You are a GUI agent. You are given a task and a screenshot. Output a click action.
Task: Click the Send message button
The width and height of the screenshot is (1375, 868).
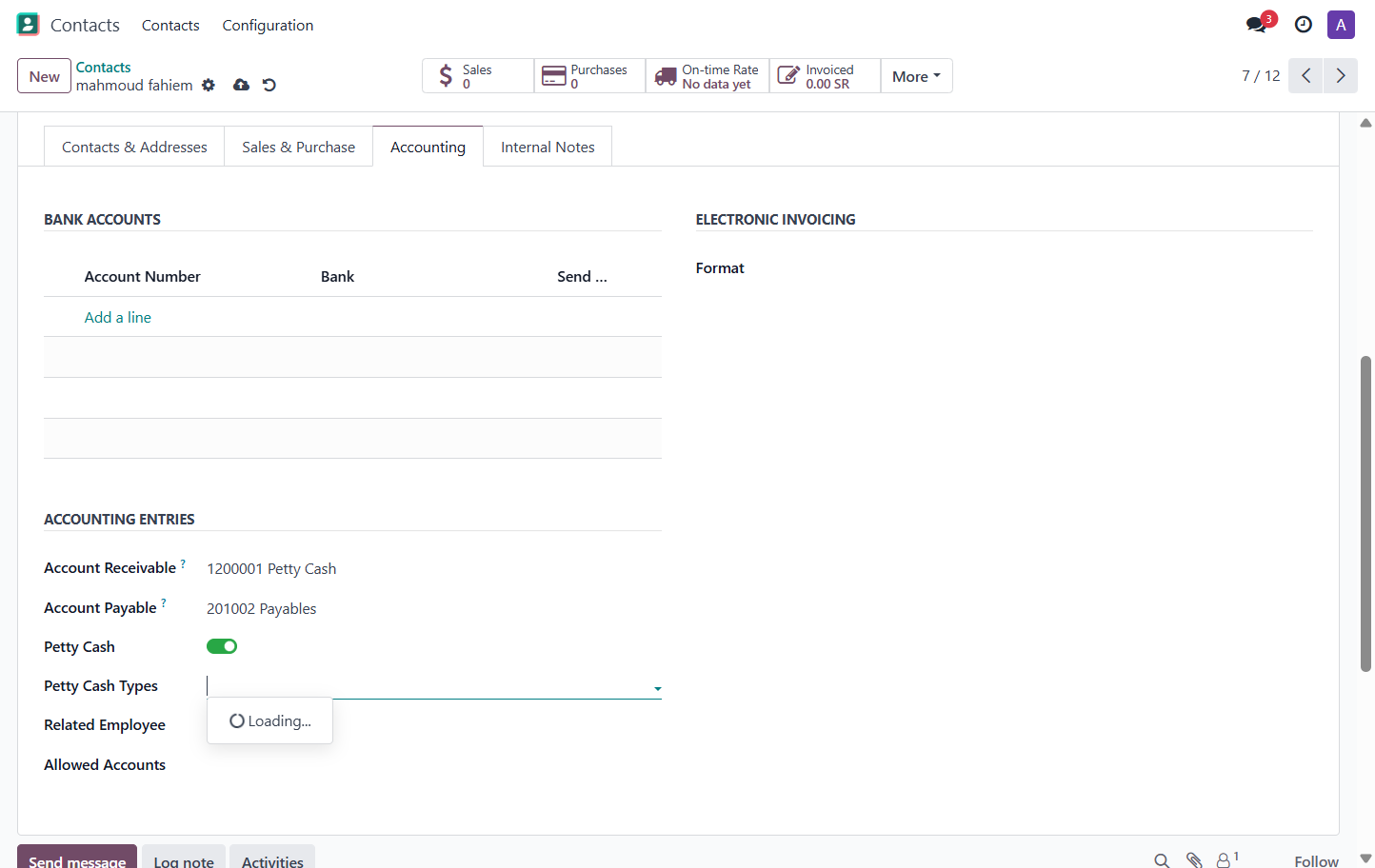click(77, 857)
